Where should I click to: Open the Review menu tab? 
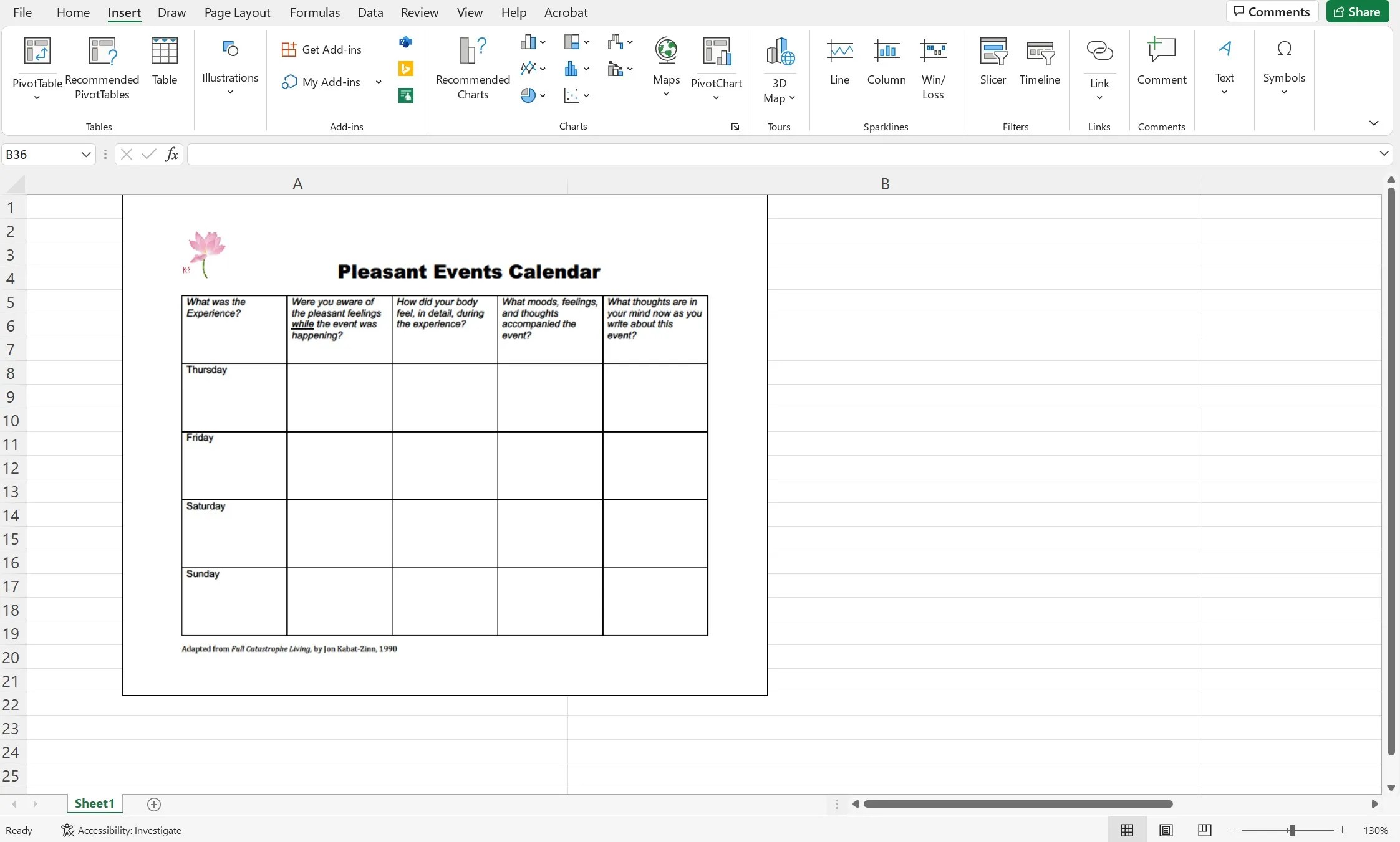point(418,12)
